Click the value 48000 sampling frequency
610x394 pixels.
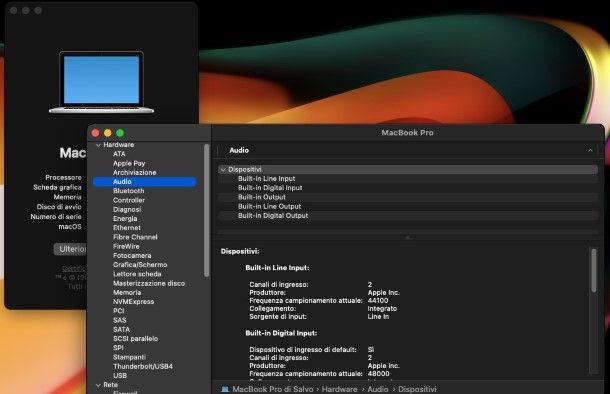pyautogui.click(x=379, y=373)
